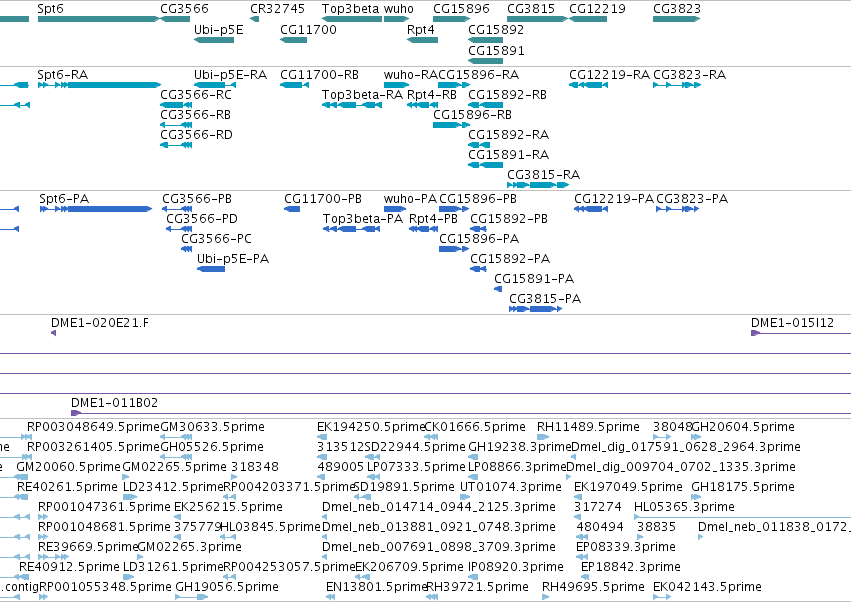Select the CR32745 gene feature
The height and width of the screenshot is (602, 851).
[x=255, y=19]
